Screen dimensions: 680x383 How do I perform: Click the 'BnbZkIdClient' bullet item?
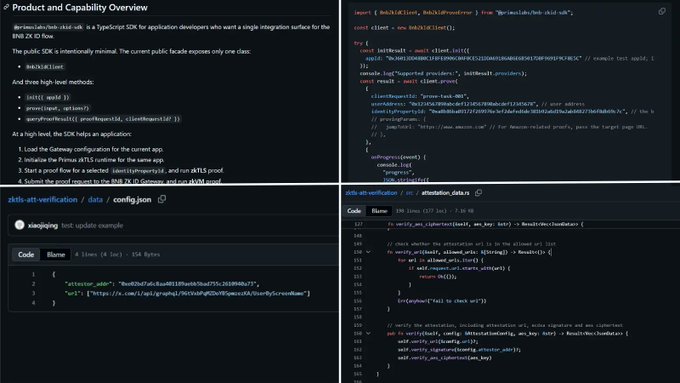(45, 67)
